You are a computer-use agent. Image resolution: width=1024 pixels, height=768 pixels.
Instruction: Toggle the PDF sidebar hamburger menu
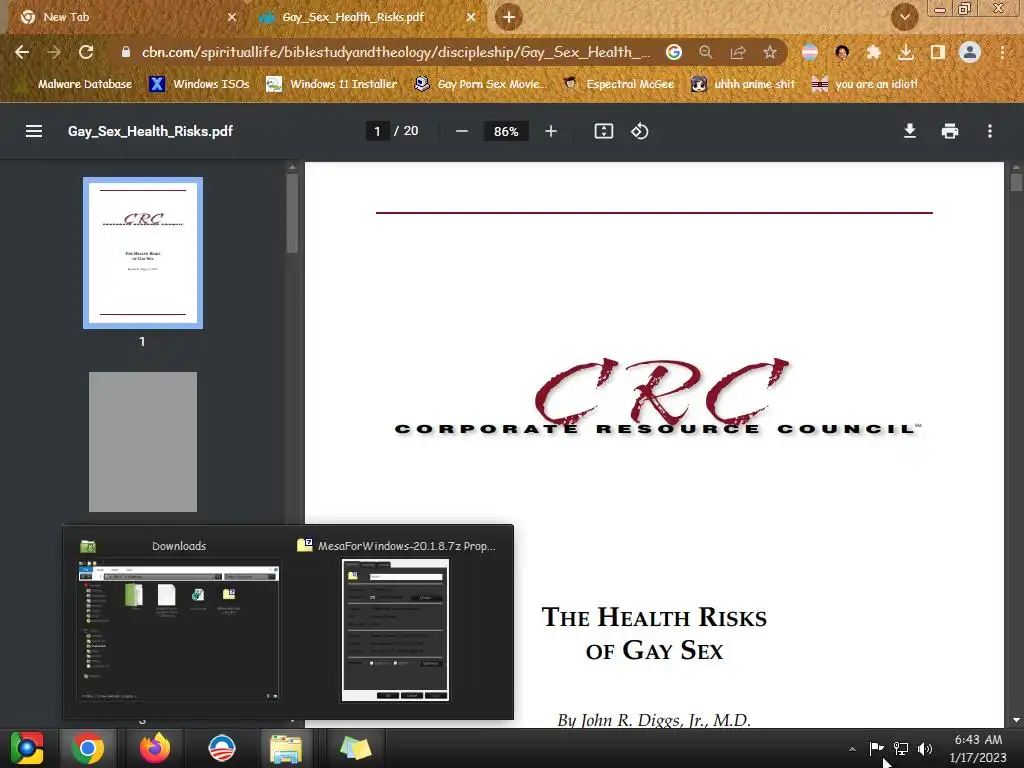pos(34,131)
